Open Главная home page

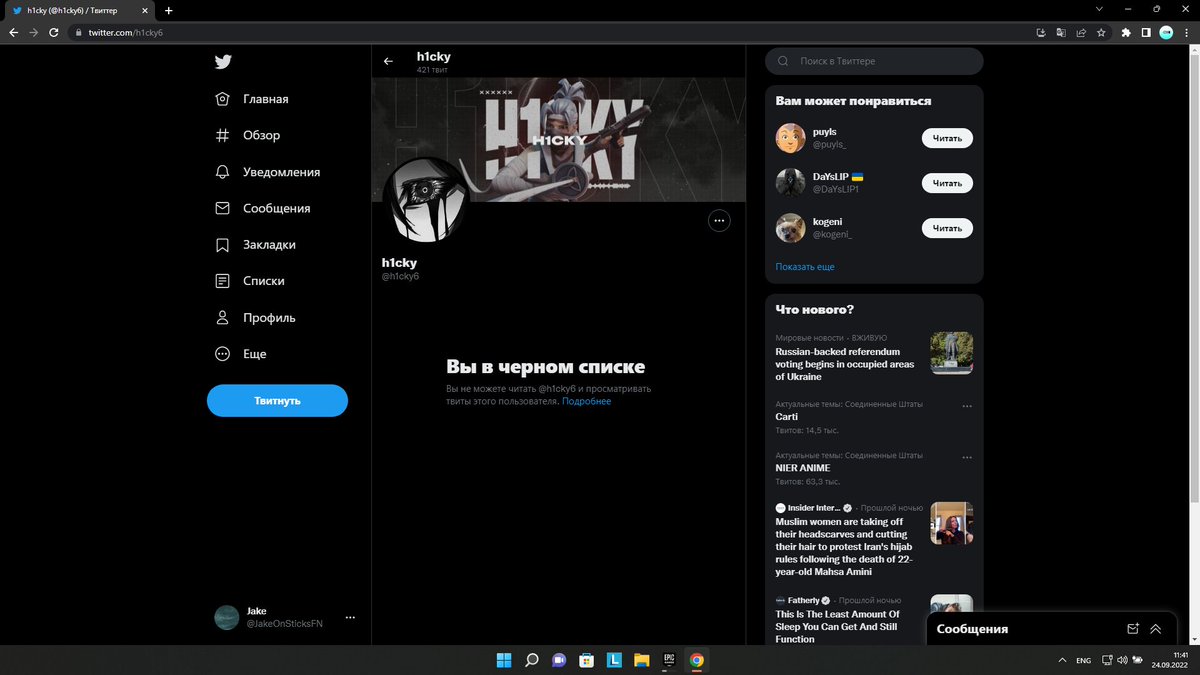click(252, 99)
